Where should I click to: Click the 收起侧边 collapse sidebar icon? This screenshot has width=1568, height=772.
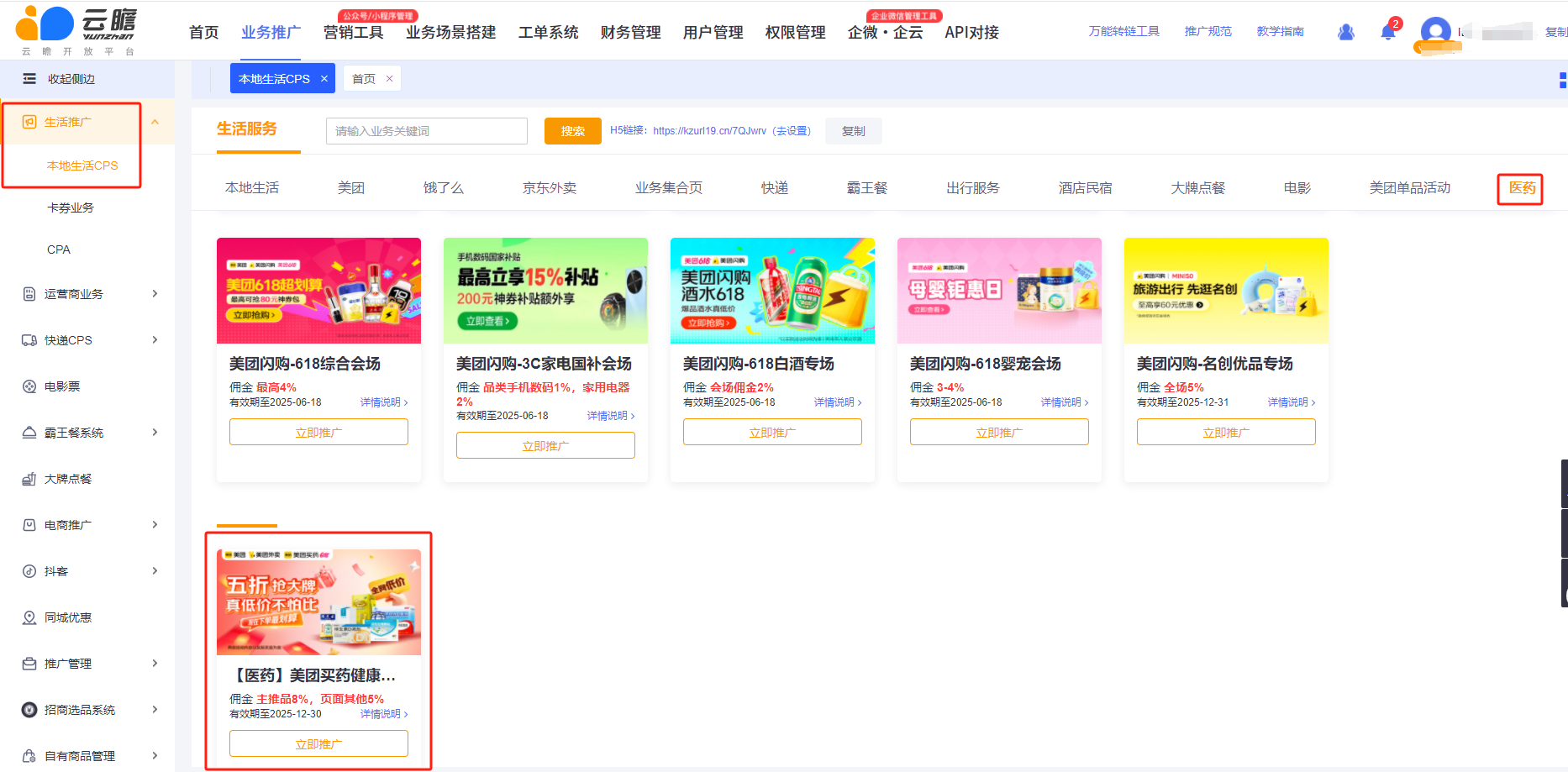pos(29,79)
